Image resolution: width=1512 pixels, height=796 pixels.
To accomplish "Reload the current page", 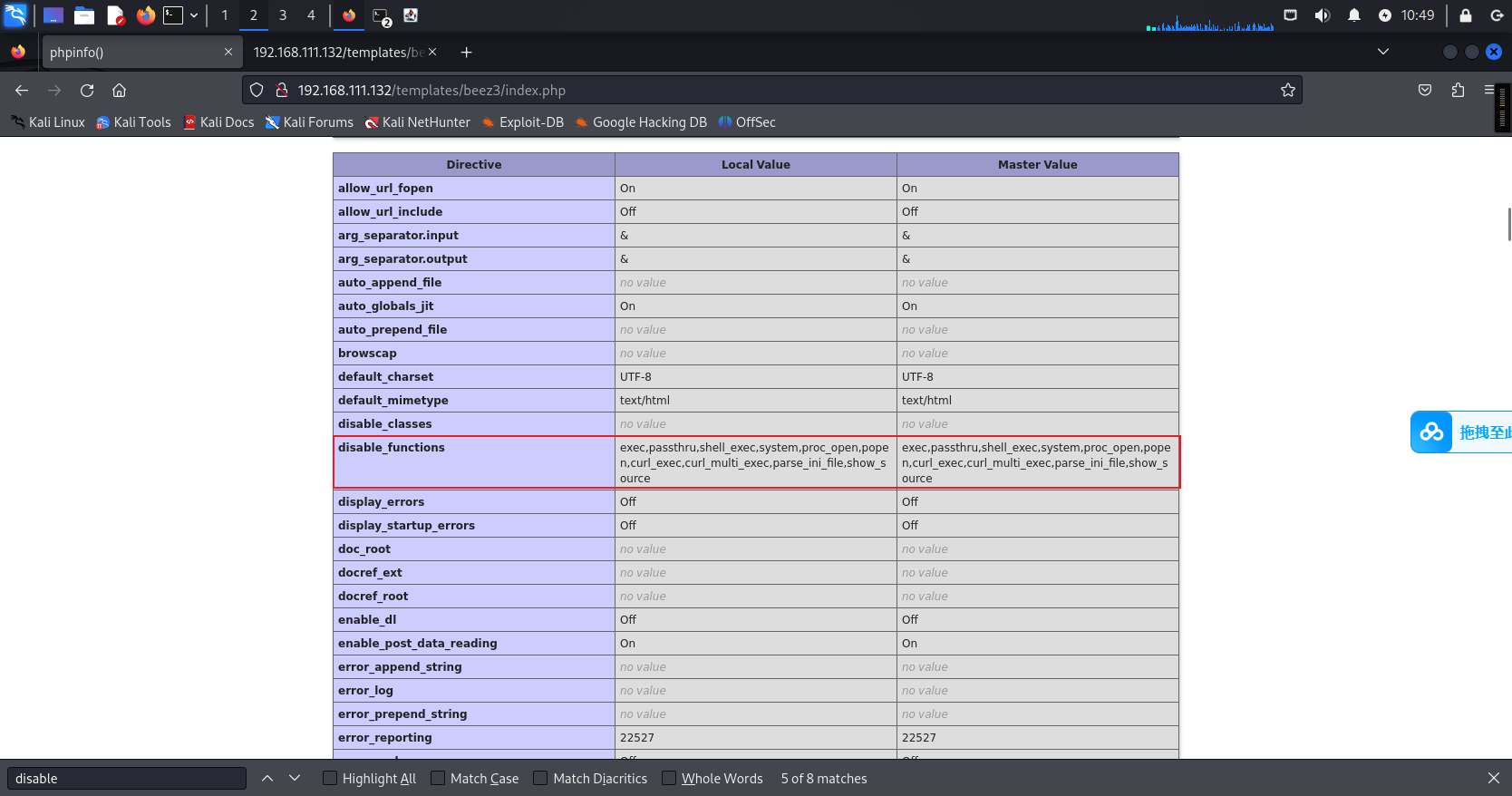I will pyautogui.click(x=87, y=90).
